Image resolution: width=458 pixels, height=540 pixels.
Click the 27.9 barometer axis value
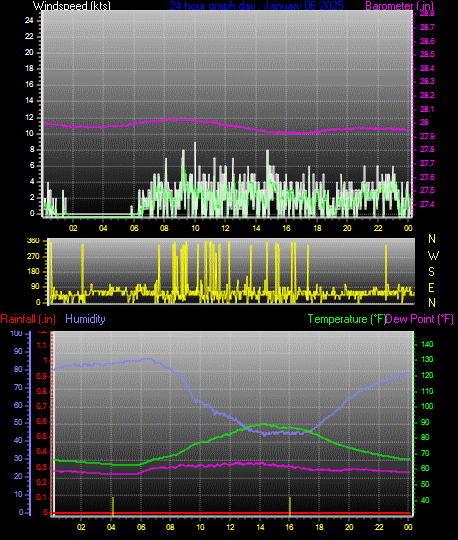(427, 136)
